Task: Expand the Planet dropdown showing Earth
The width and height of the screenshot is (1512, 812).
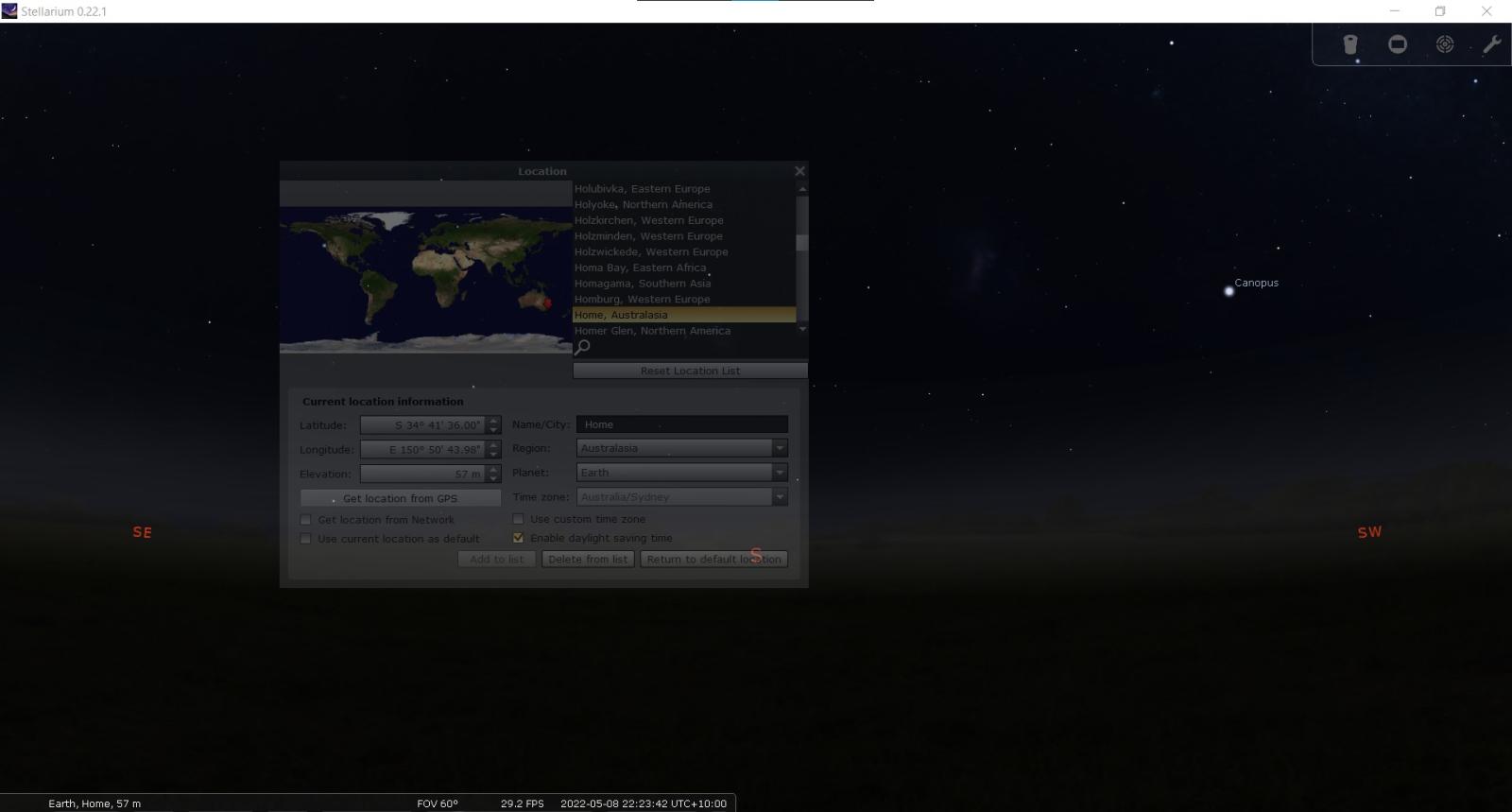Action: click(x=682, y=473)
